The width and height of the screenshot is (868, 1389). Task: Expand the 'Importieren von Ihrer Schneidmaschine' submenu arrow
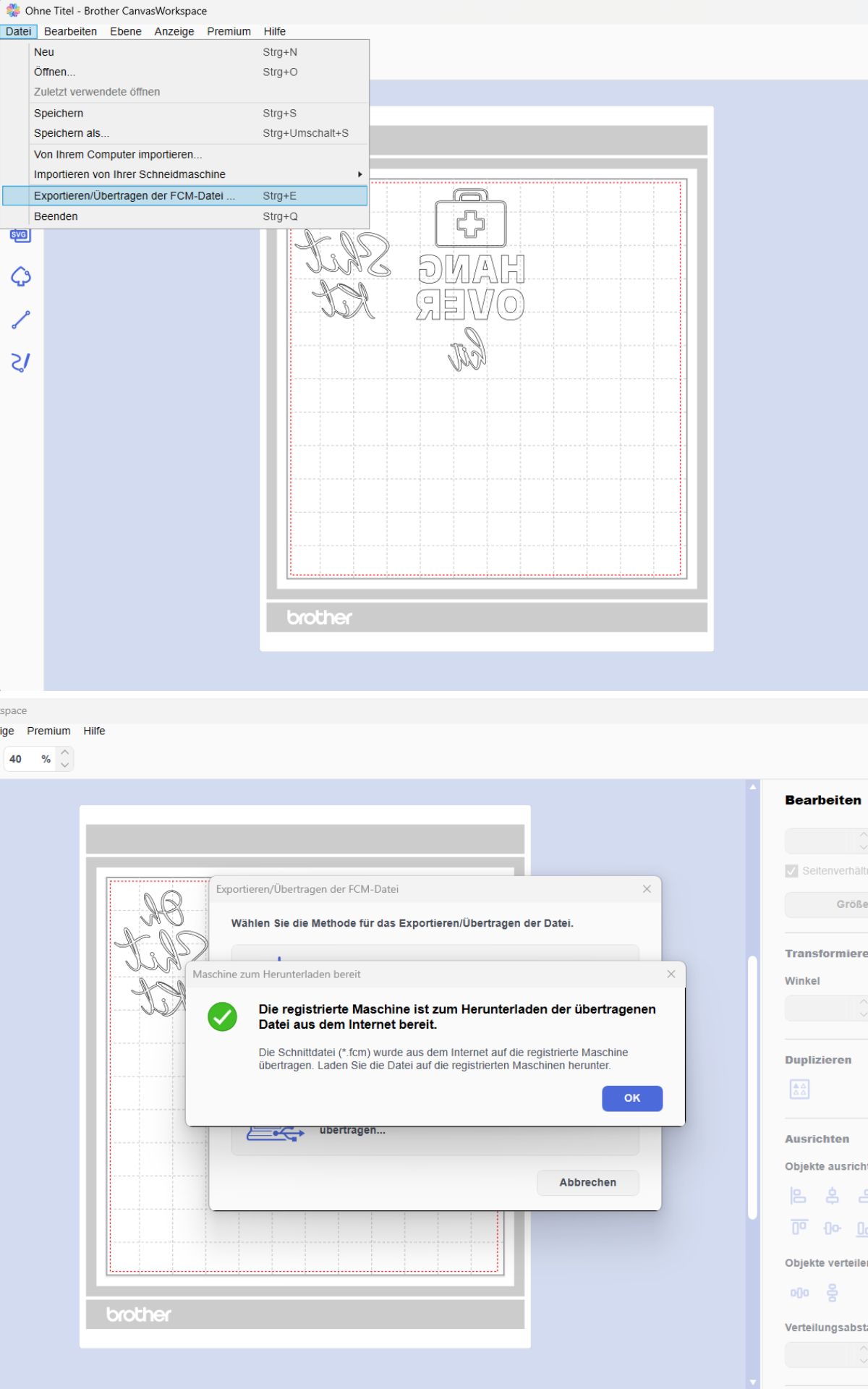(359, 174)
